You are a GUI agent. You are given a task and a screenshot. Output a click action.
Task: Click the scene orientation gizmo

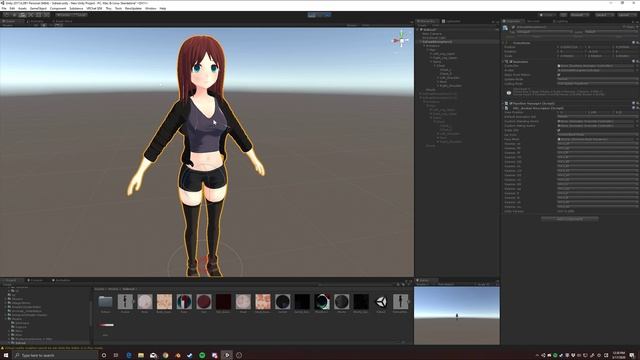[x=401, y=40]
